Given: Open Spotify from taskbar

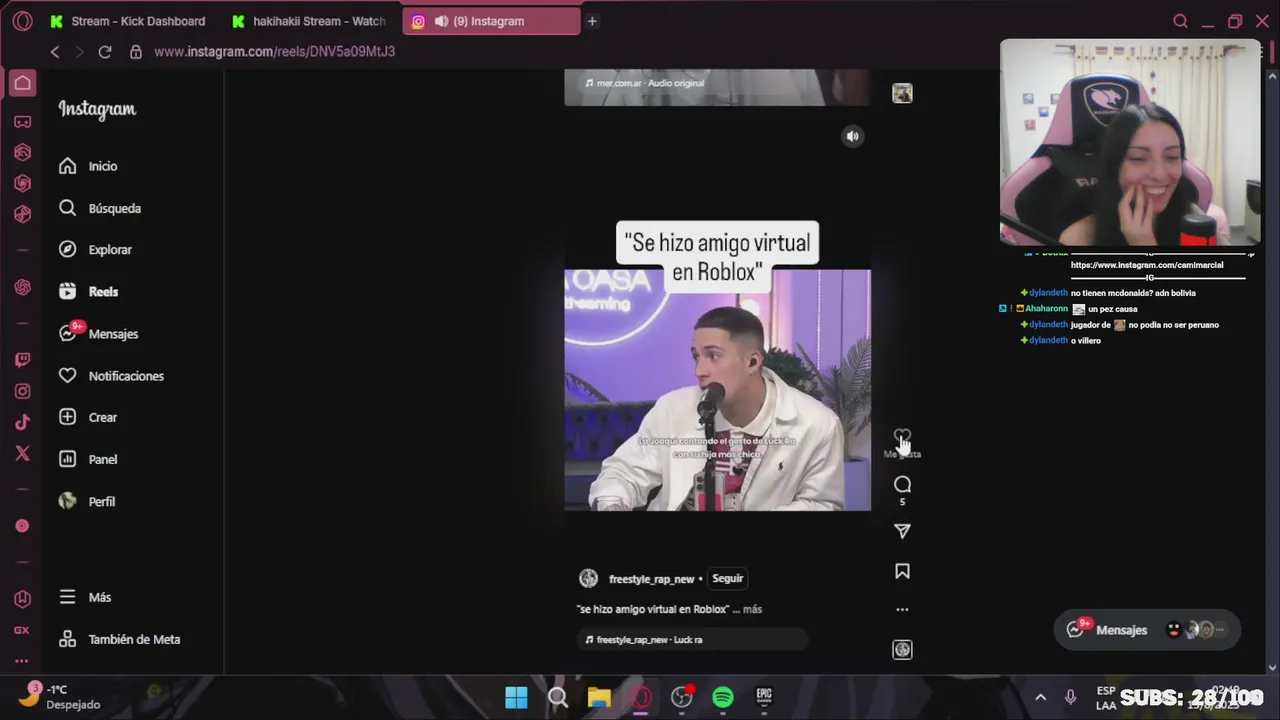Looking at the screenshot, I should click(722, 698).
